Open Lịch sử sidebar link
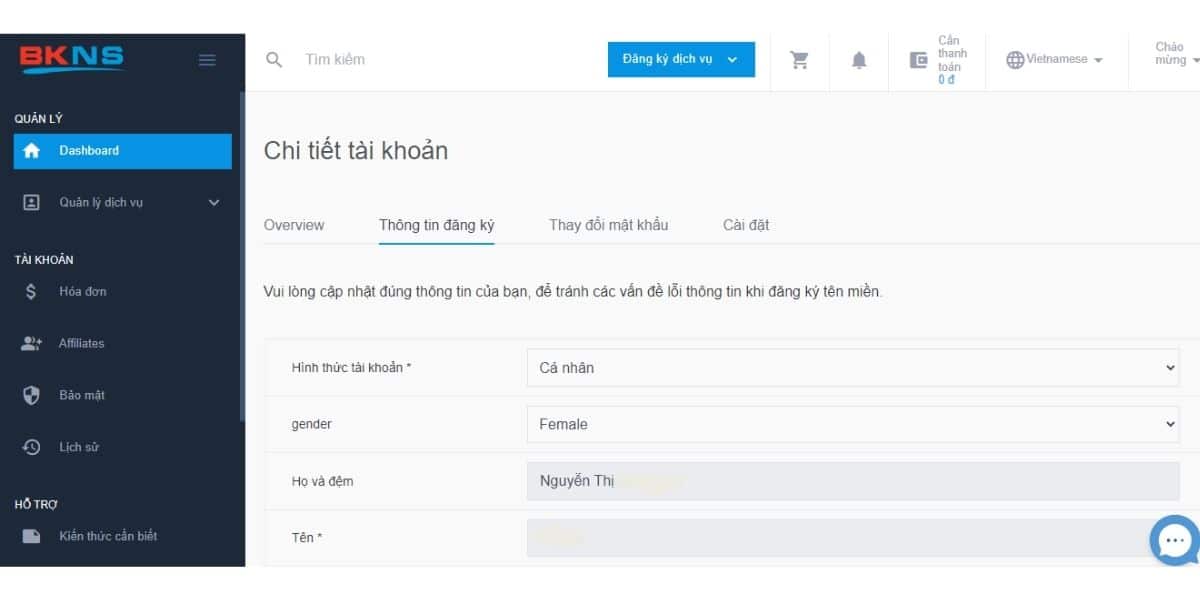Viewport: 1200px width, 600px height. 79,447
